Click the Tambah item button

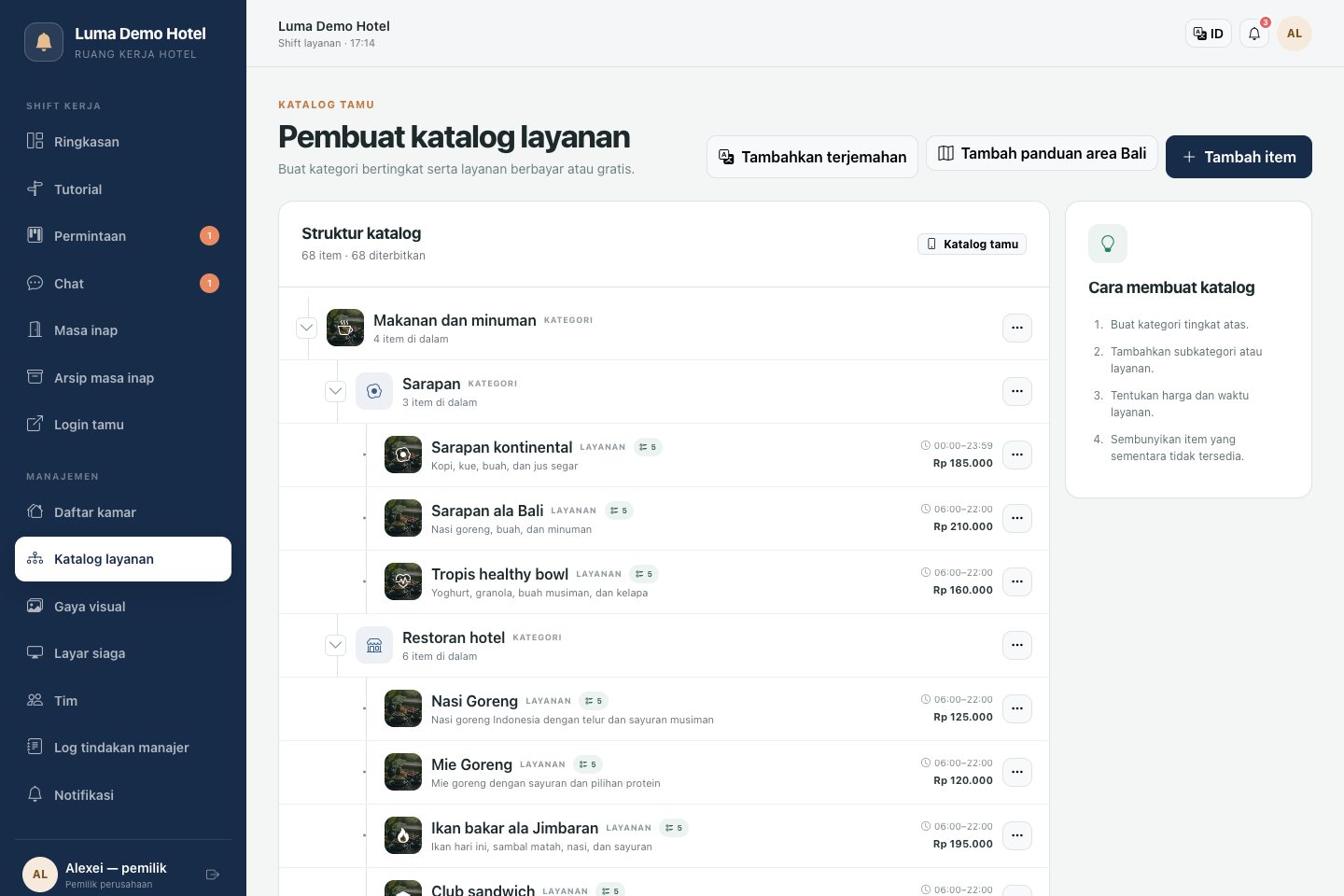tap(1239, 157)
